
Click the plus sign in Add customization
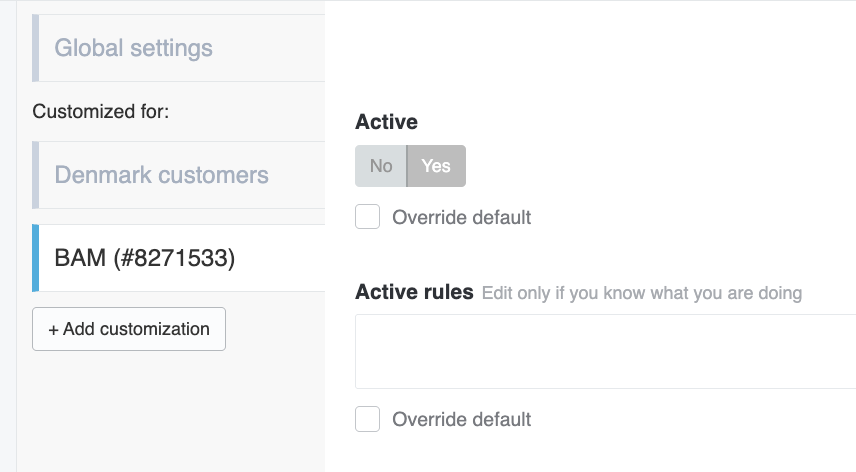(x=54, y=330)
